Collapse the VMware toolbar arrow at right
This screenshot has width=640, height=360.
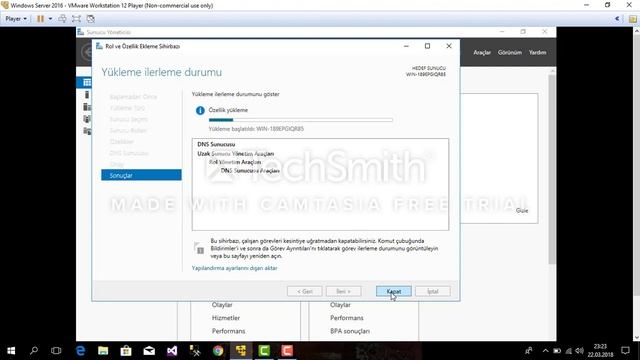617,19
